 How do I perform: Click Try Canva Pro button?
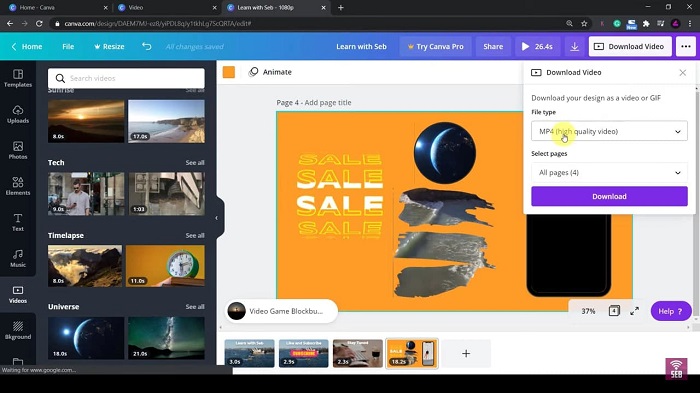pos(435,46)
